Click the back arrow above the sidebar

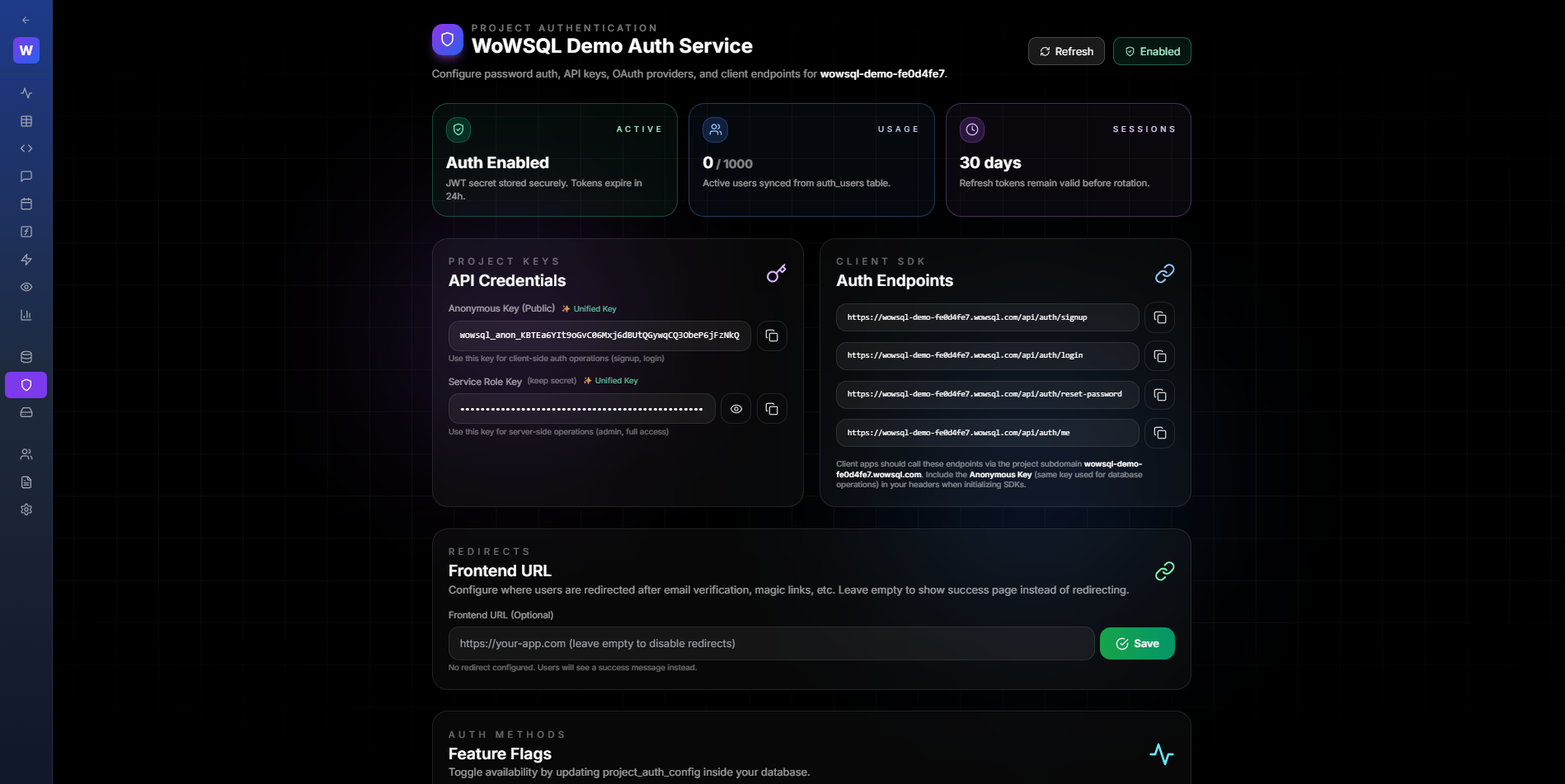(26, 19)
